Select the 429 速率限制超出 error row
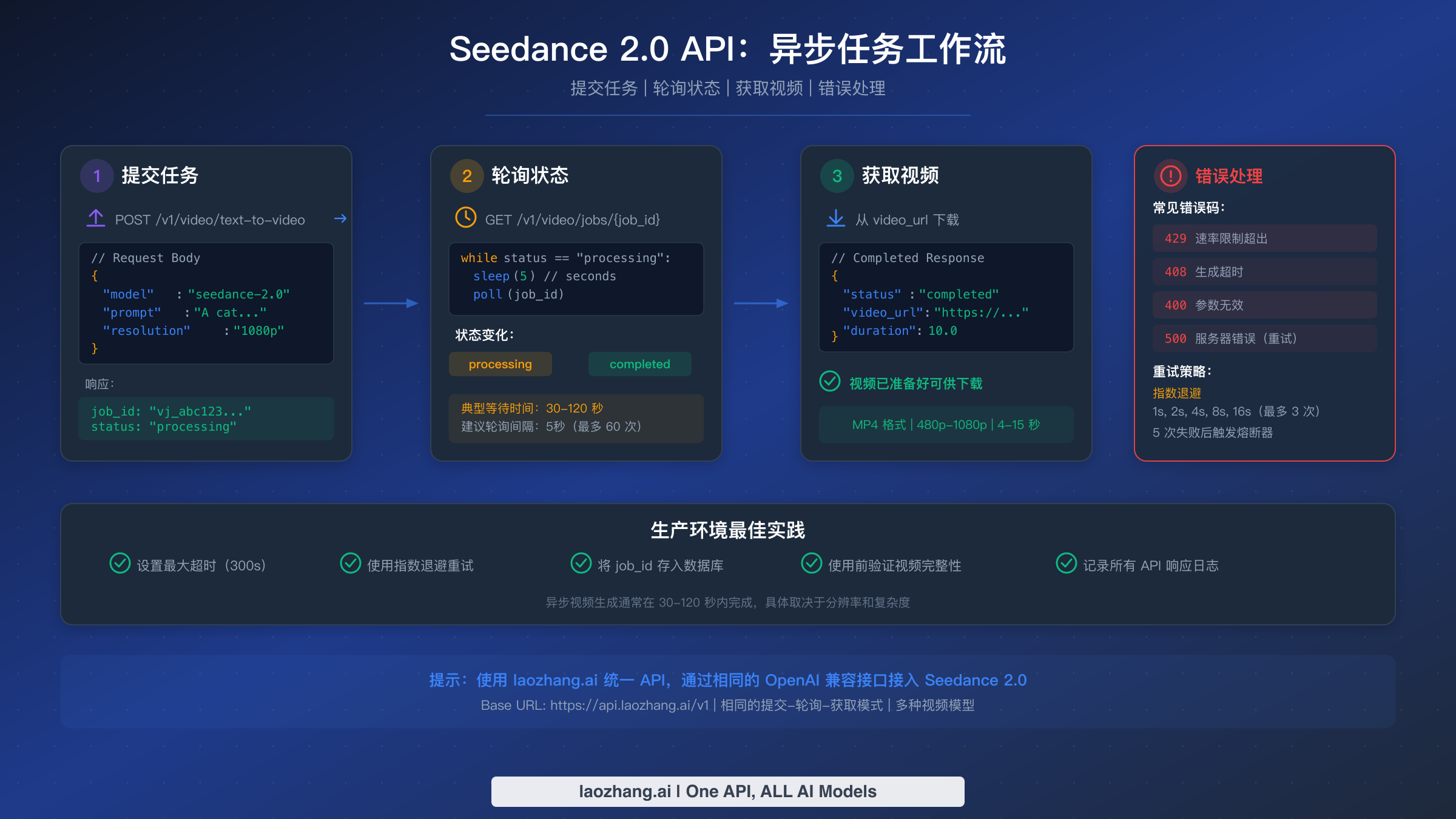Screen dimensions: 1456x819 tap(1264, 238)
